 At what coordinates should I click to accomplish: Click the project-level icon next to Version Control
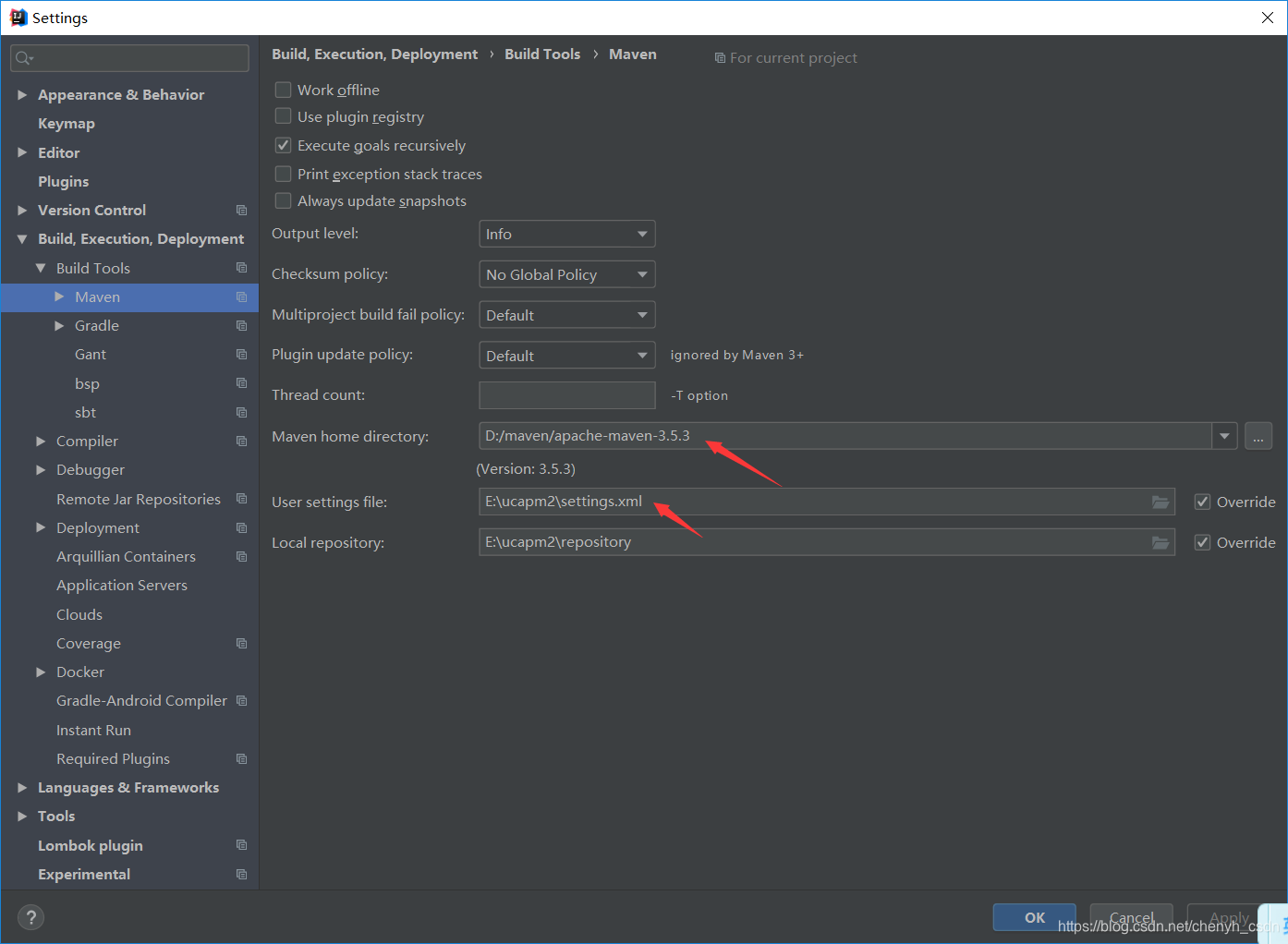coord(241,211)
